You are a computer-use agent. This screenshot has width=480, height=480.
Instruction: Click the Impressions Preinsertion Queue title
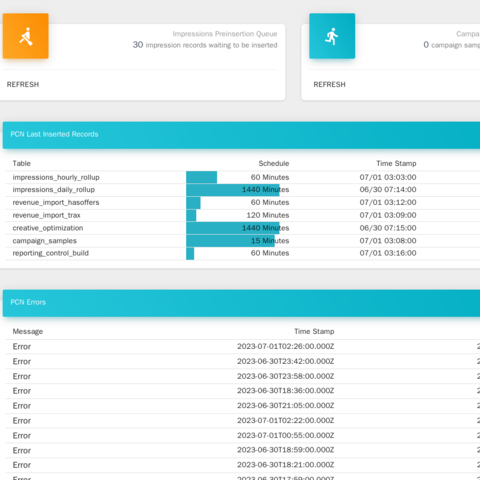pyautogui.click(x=225, y=34)
